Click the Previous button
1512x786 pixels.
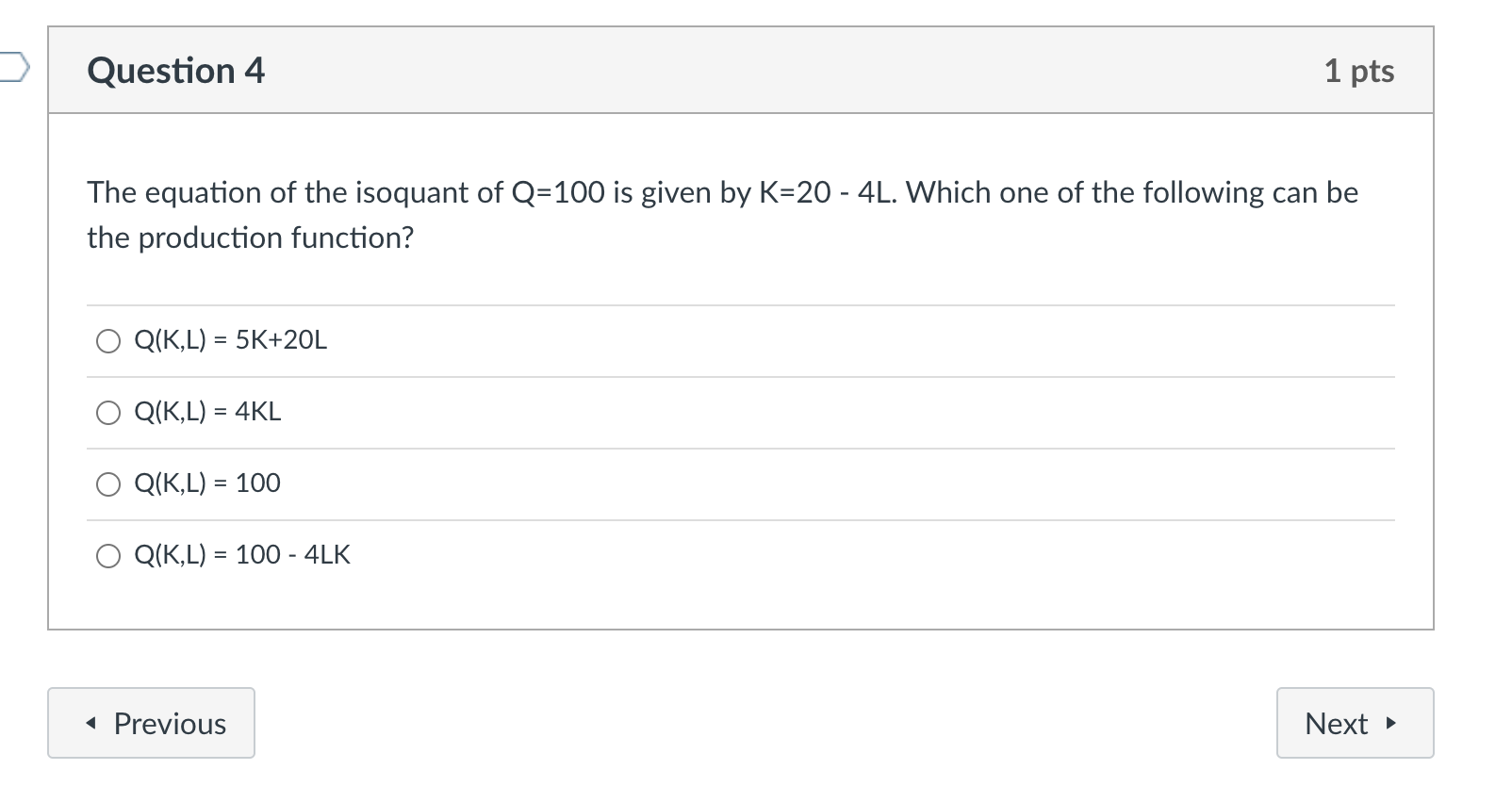coord(151,723)
